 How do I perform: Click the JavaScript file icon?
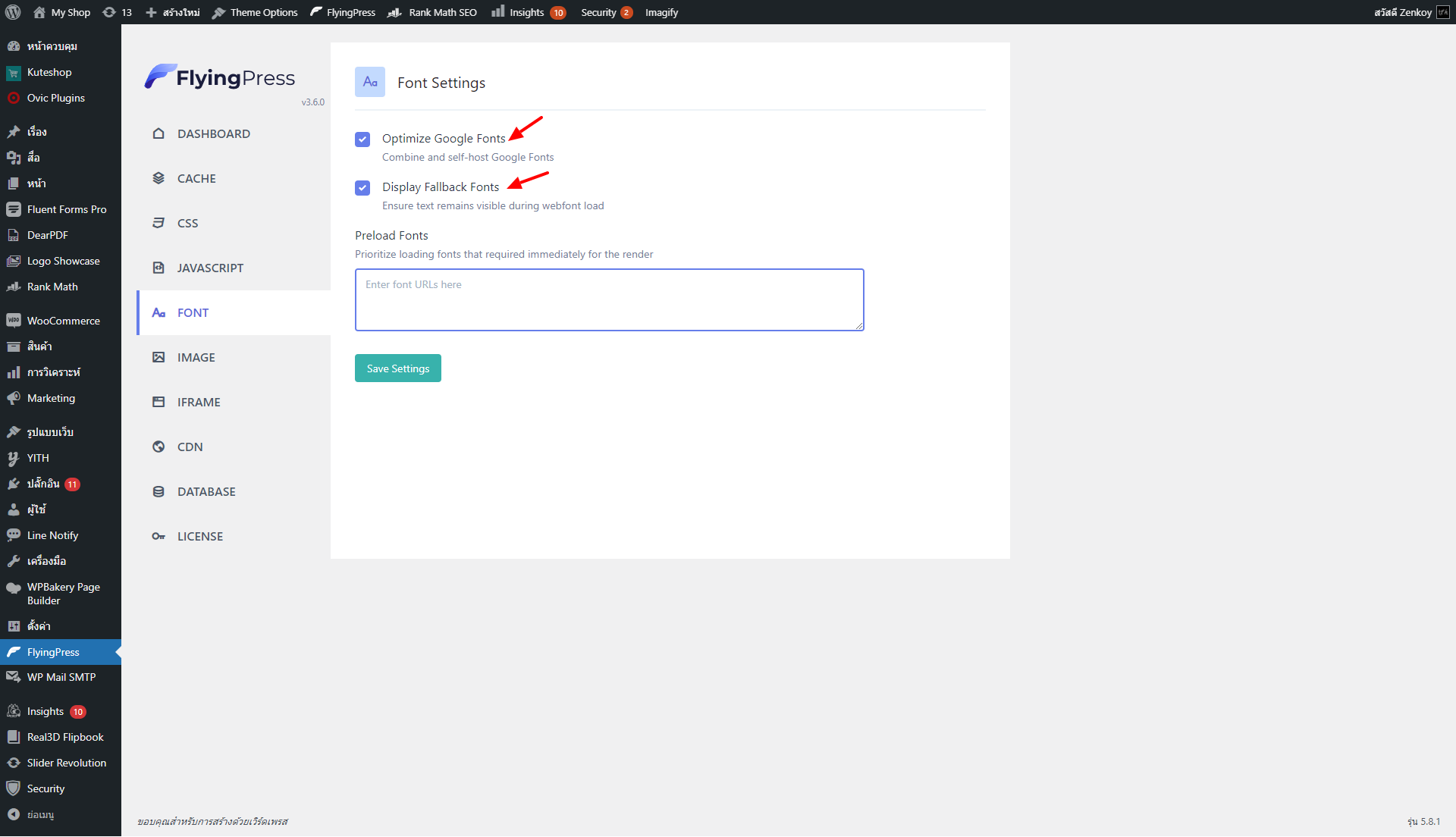point(158,268)
